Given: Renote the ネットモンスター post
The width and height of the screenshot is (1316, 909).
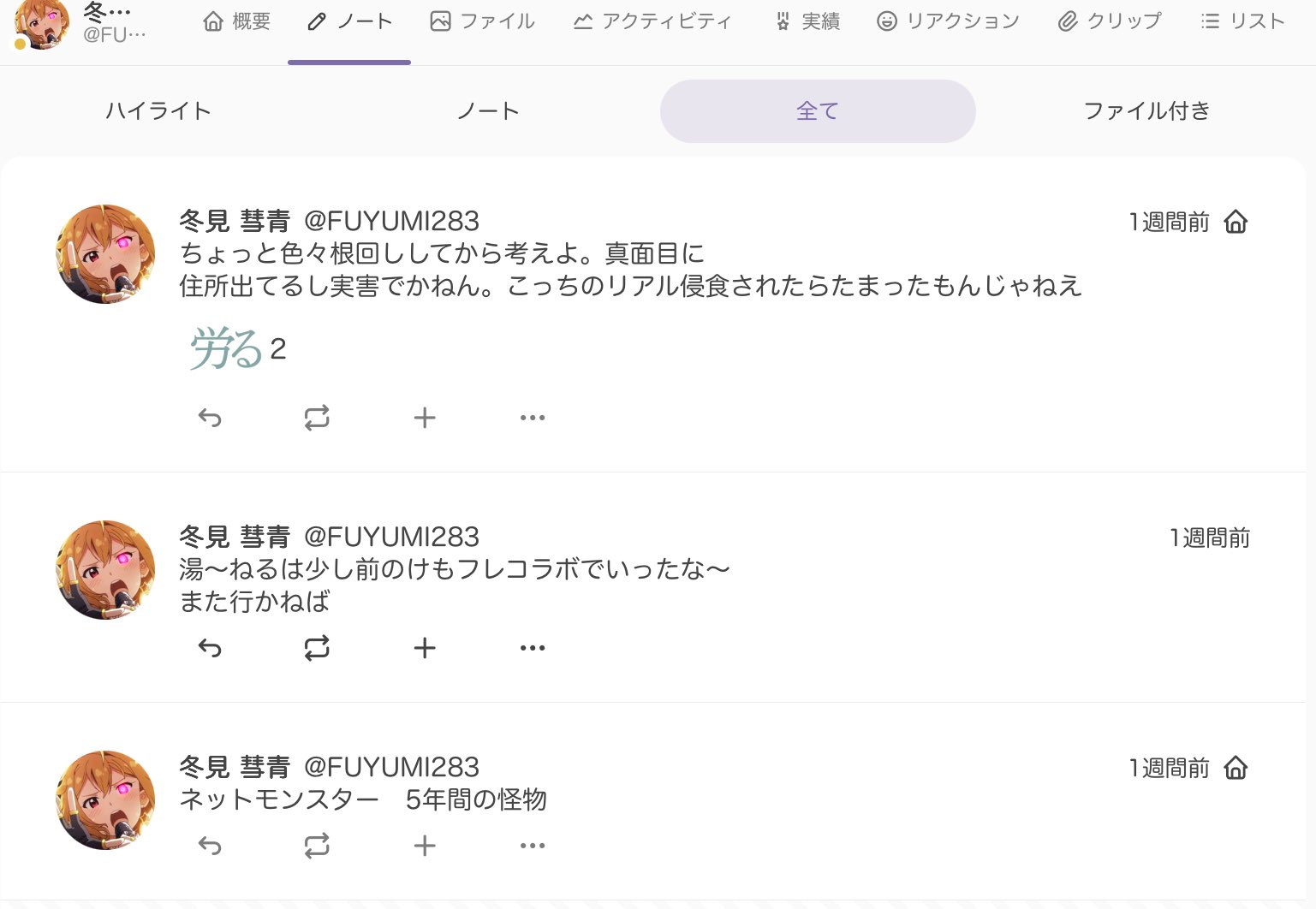Looking at the screenshot, I should coord(317,846).
